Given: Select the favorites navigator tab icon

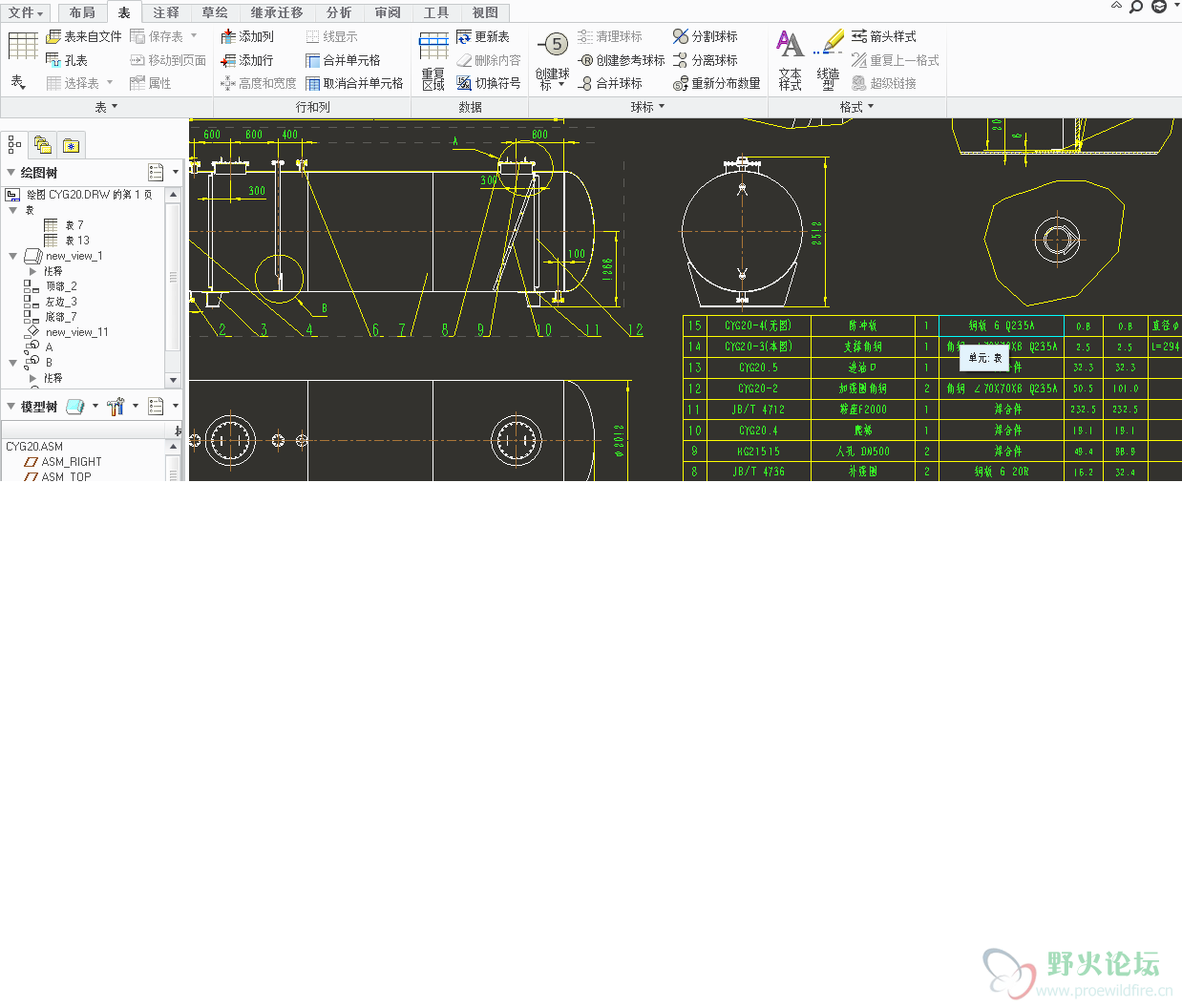Looking at the screenshot, I should tap(71, 145).
